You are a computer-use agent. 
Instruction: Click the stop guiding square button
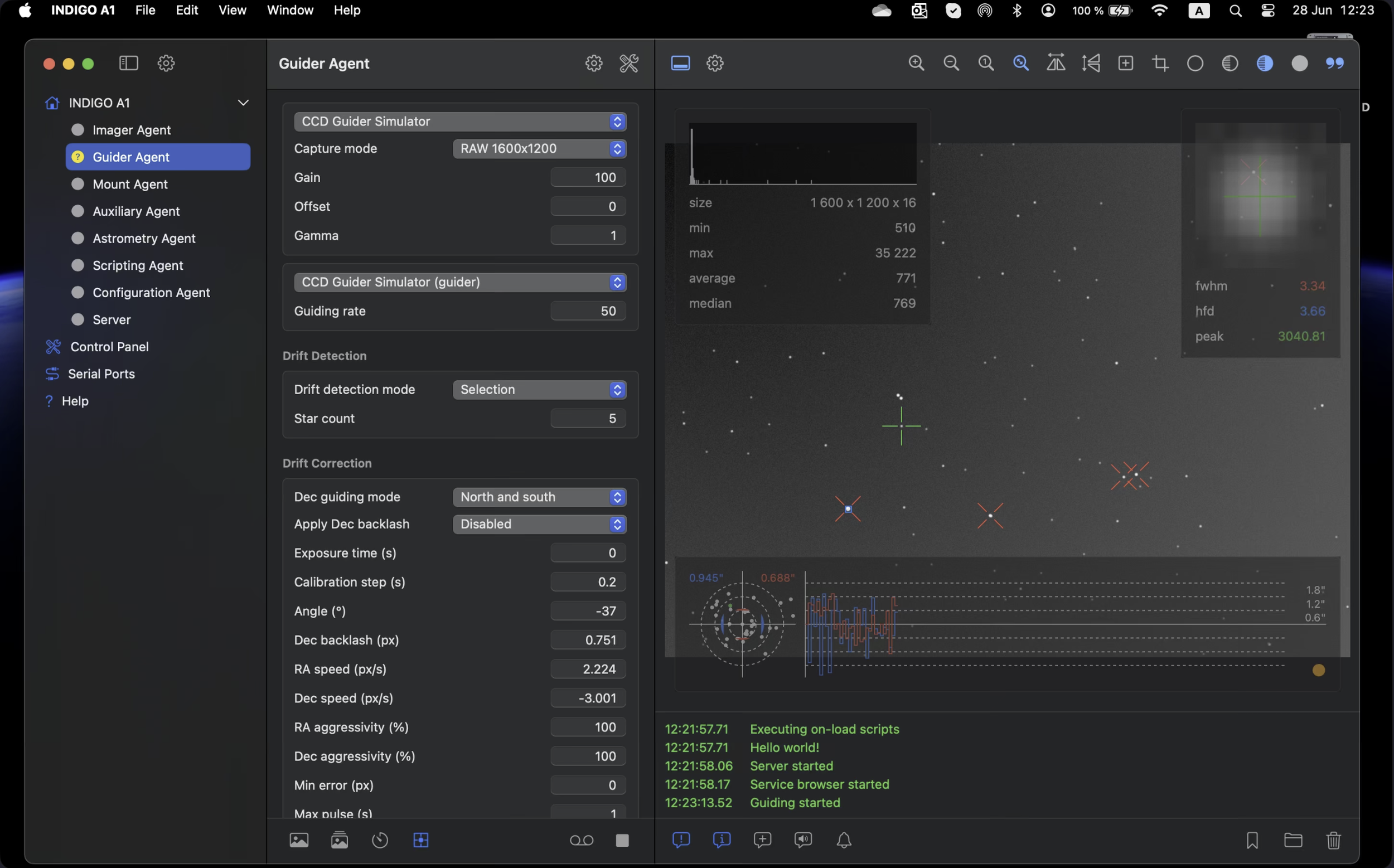click(x=622, y=841)
